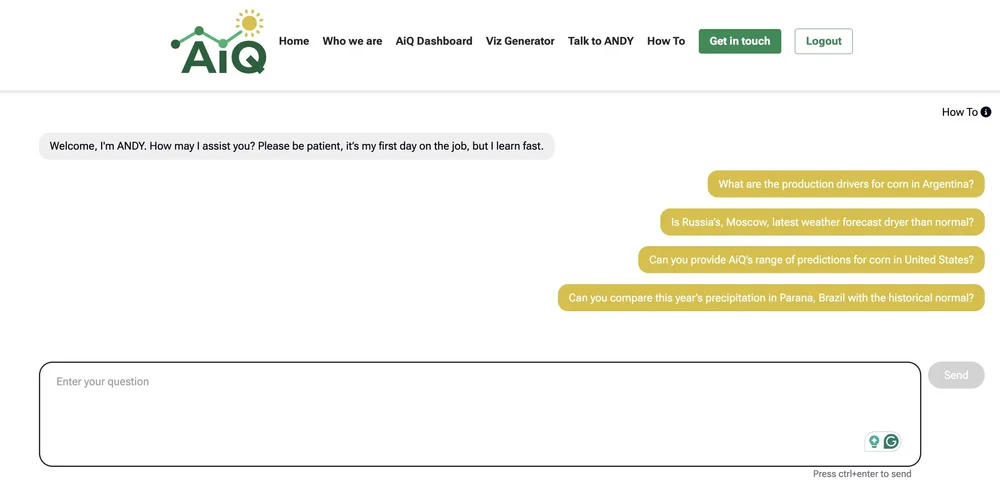Click the Send button

(956, 375)
